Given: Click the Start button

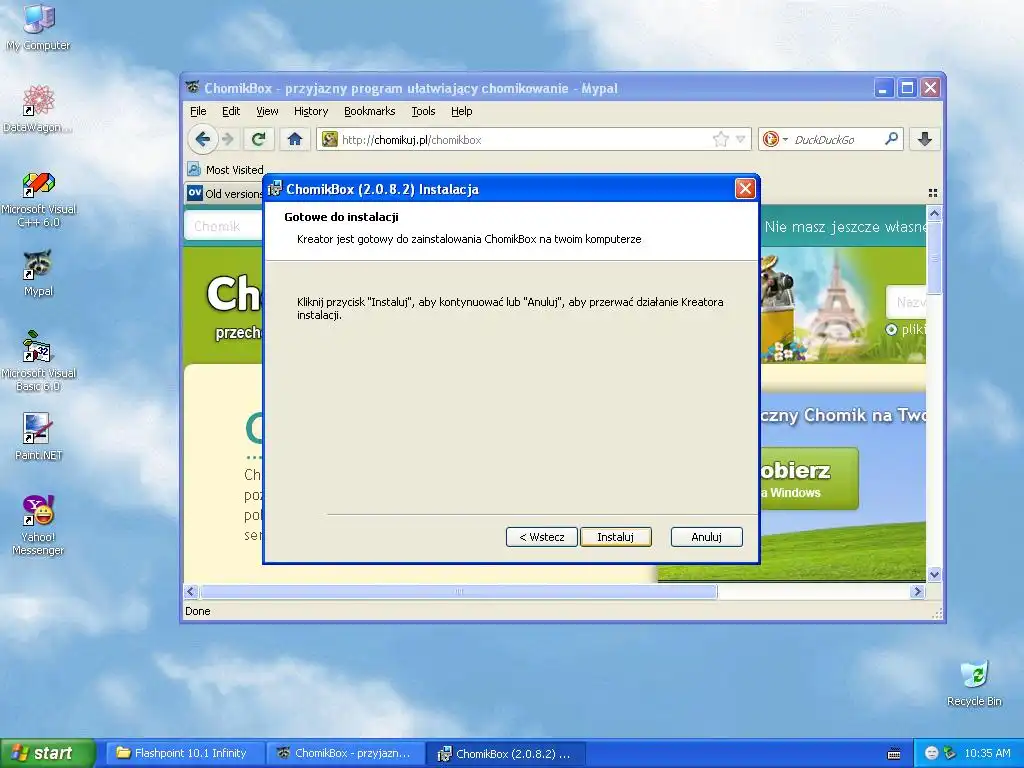Looking at the screenshot, I should pos(48,753).
